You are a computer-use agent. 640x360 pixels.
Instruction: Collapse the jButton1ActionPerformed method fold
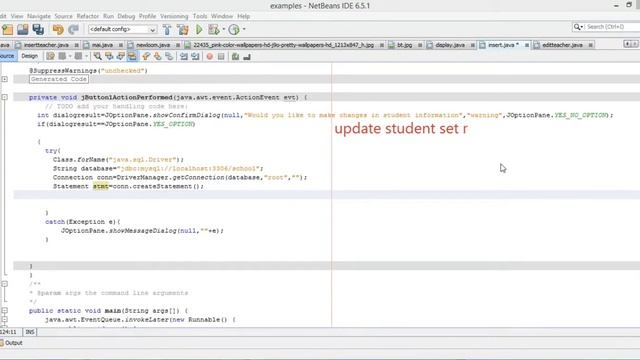tap(4, 97)
